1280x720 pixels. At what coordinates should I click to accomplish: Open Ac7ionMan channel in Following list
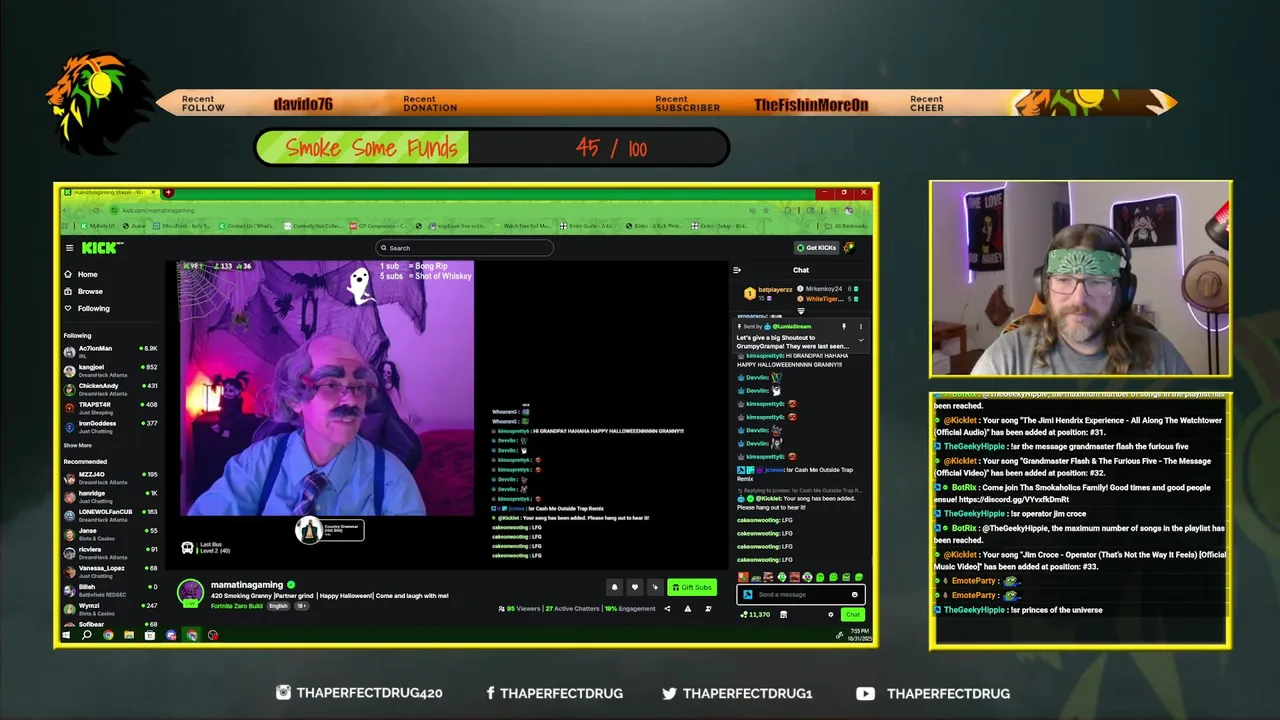click(110, 351)
